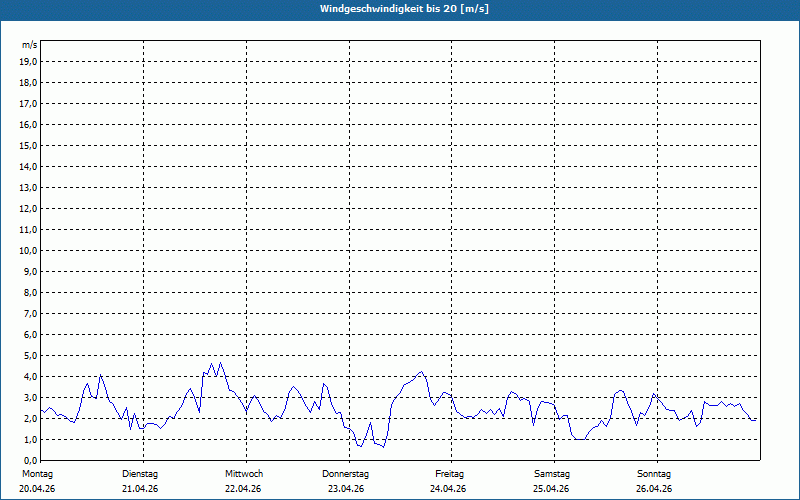
Task: Select the 17,0 y-axis value
Action: (28, 104)
